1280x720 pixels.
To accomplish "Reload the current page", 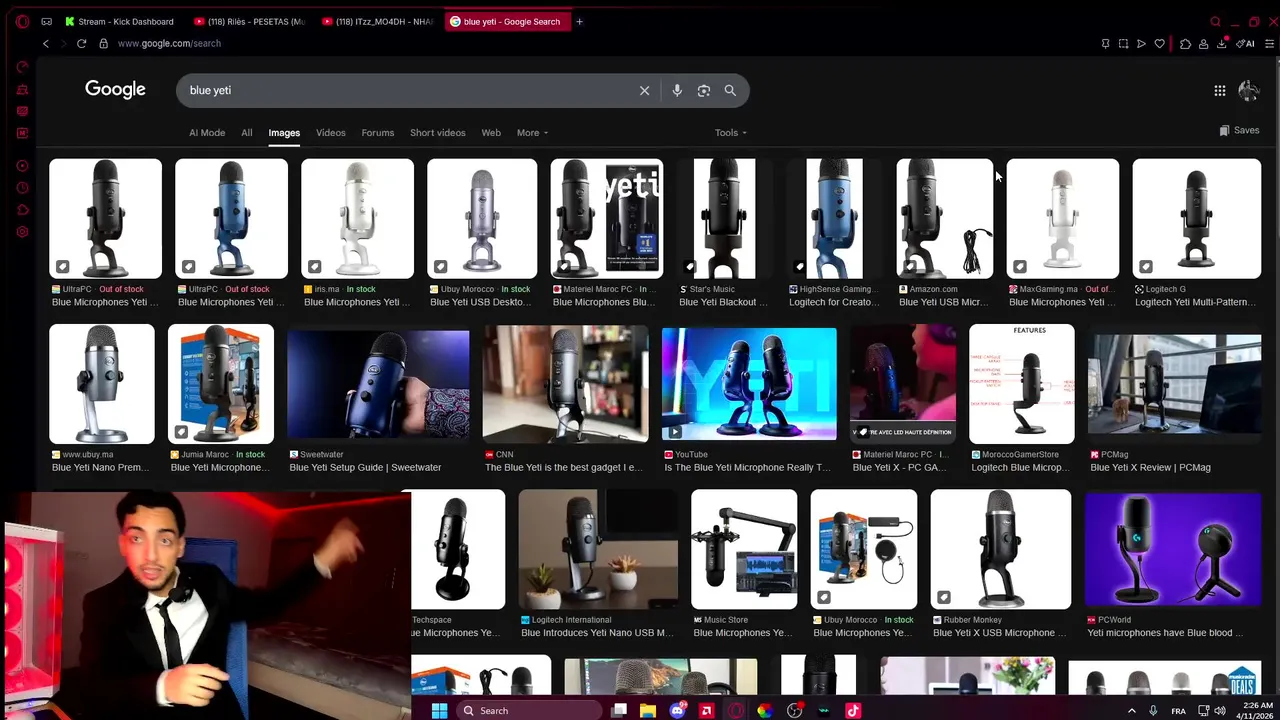I will coord(81,43).
